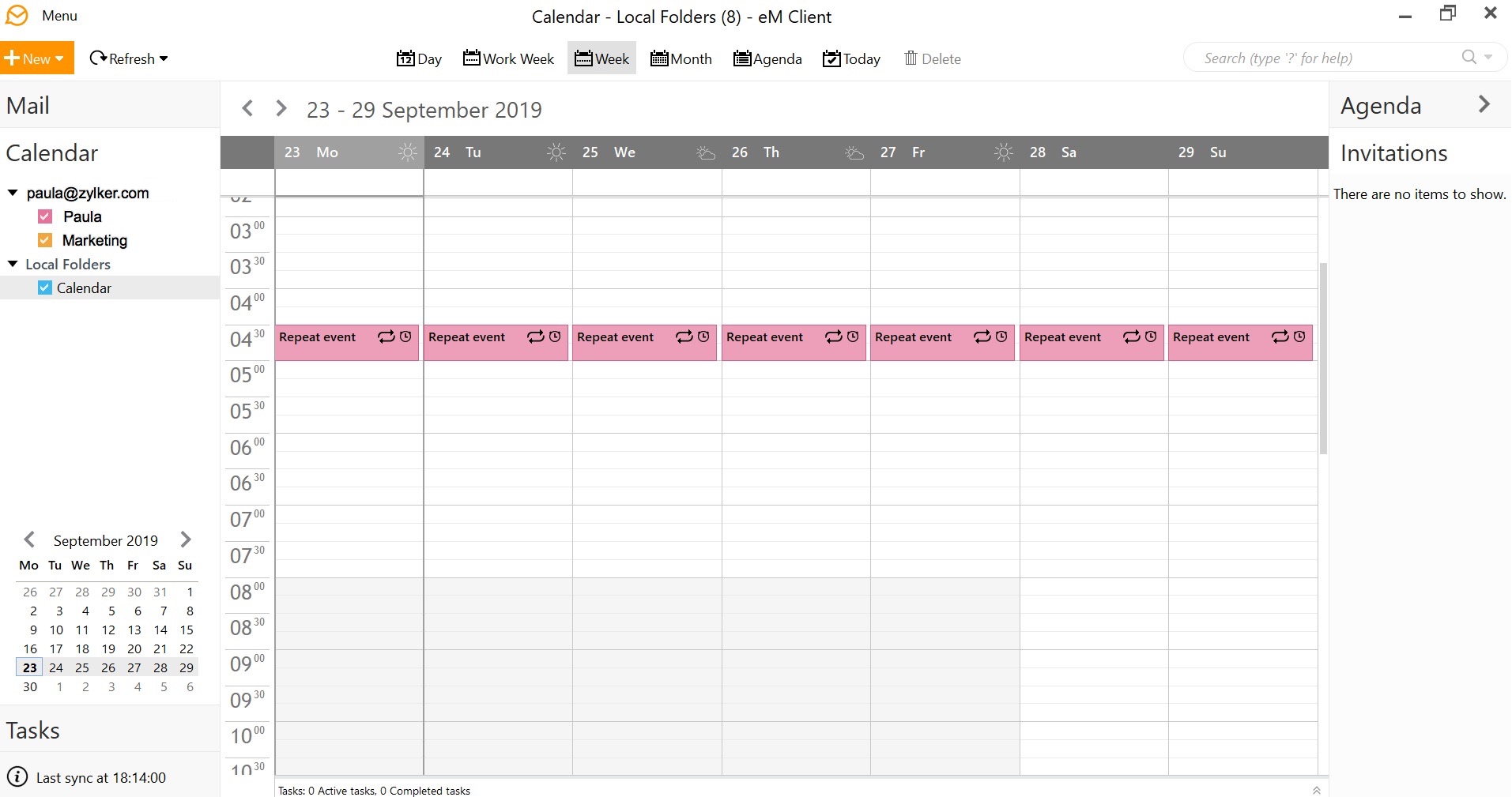Open the New item dropdown arrow

(x=58, y=57)
